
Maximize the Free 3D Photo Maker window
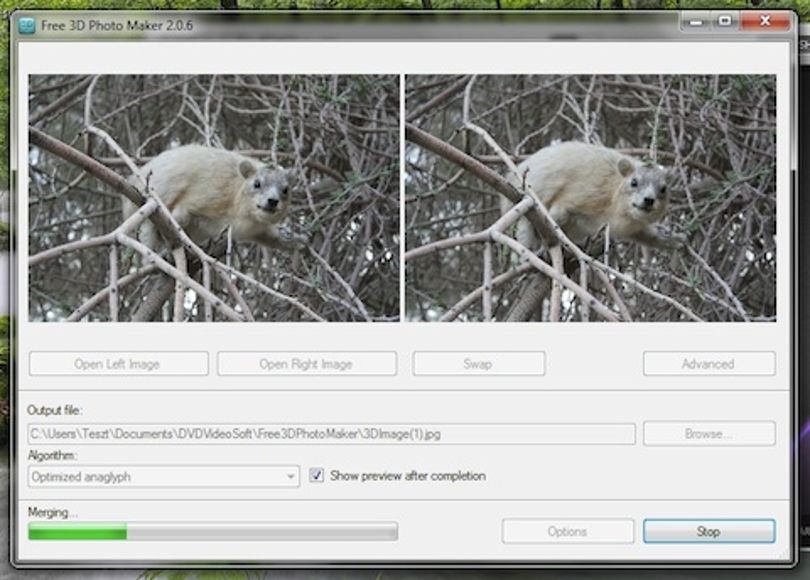point(725,21)
